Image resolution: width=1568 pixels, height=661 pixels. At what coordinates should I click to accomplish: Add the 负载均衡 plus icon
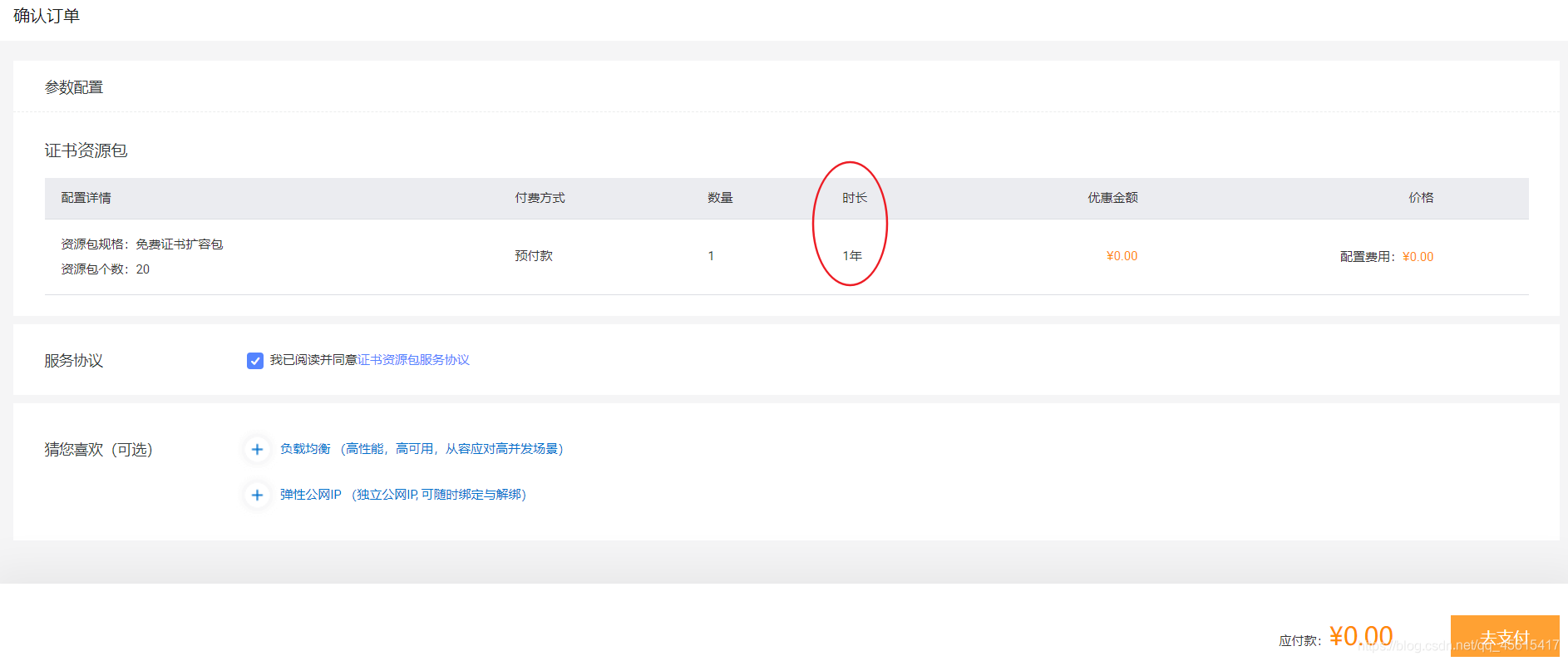(x=257, y=449)
